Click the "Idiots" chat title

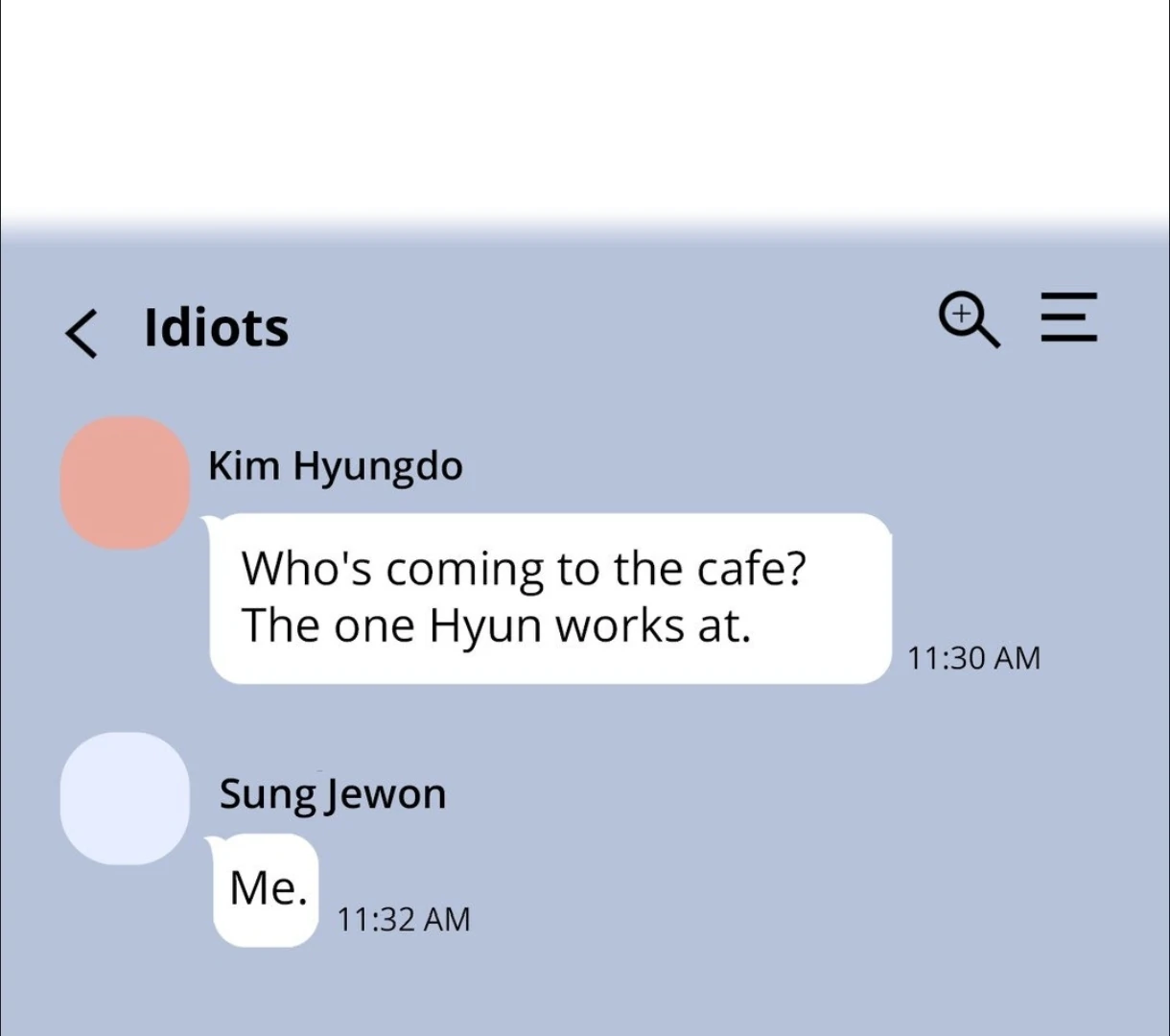[x=216, y=328]
